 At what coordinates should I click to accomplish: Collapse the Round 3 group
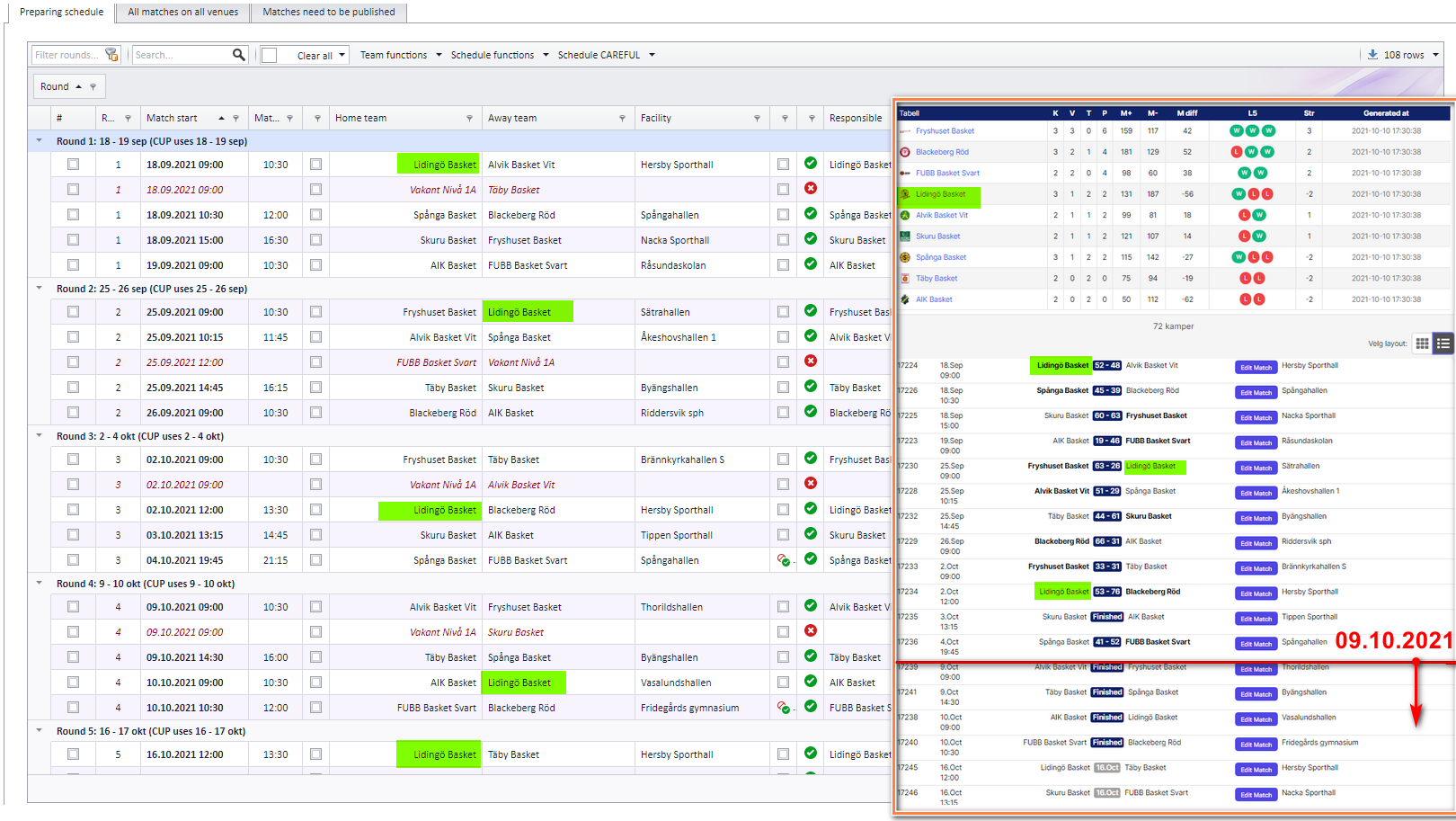point(39,436)
